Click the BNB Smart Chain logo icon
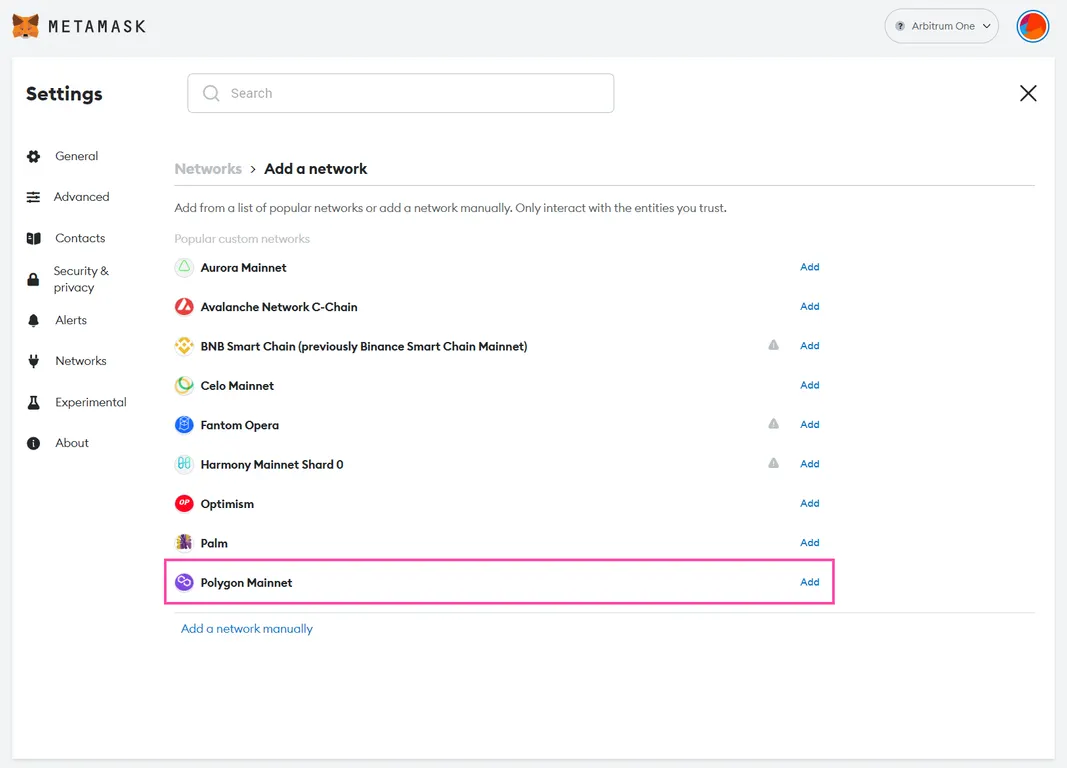 [184, 346]
